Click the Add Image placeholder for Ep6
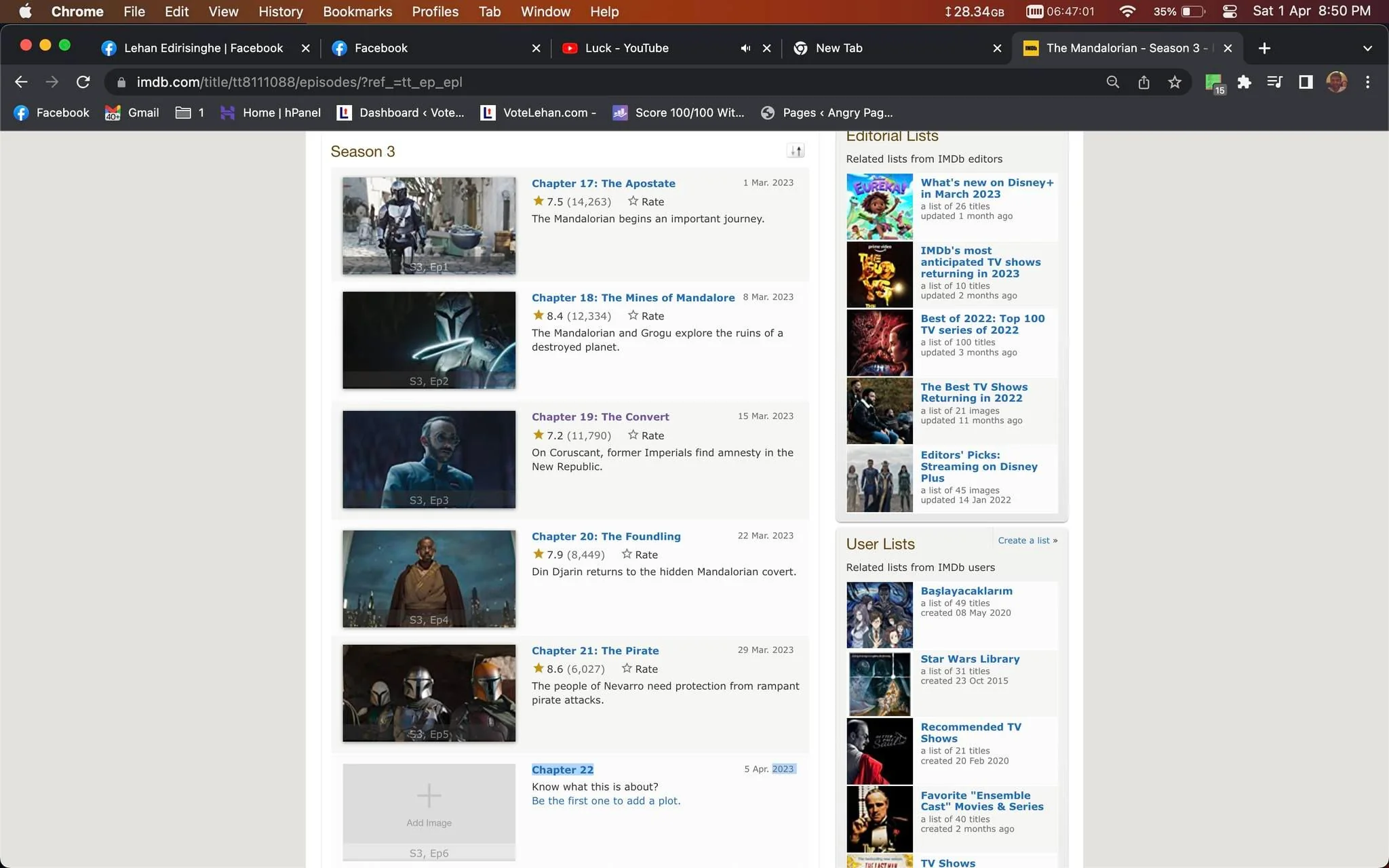This screenshot has height=868, width=1389. 429,804
